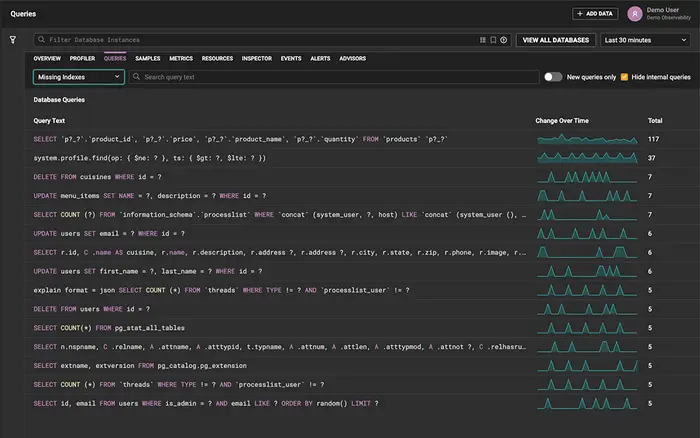Click sparkline chart for products query
This screenshot has height=438, width=700.
587,139
